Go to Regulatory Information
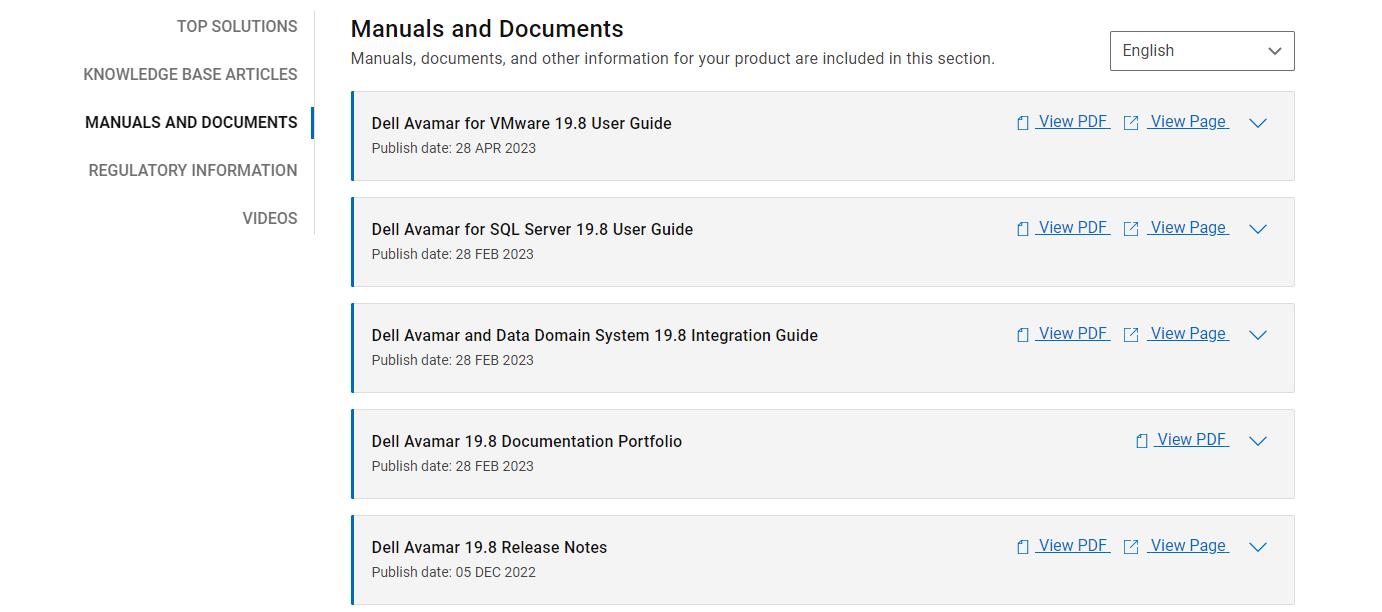The height and width of the screenshot is (612, 1382). click(x=193, y=170)
